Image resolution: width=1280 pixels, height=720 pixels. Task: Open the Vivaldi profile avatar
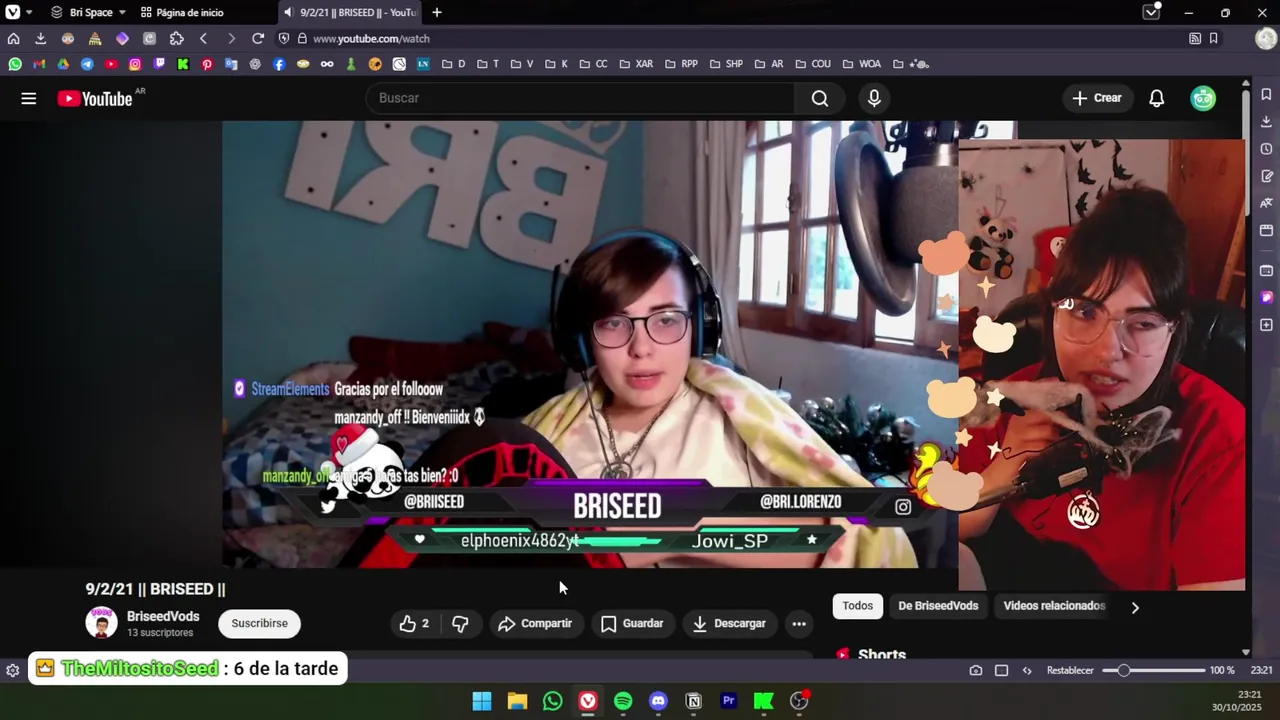tap(1265, 38)
